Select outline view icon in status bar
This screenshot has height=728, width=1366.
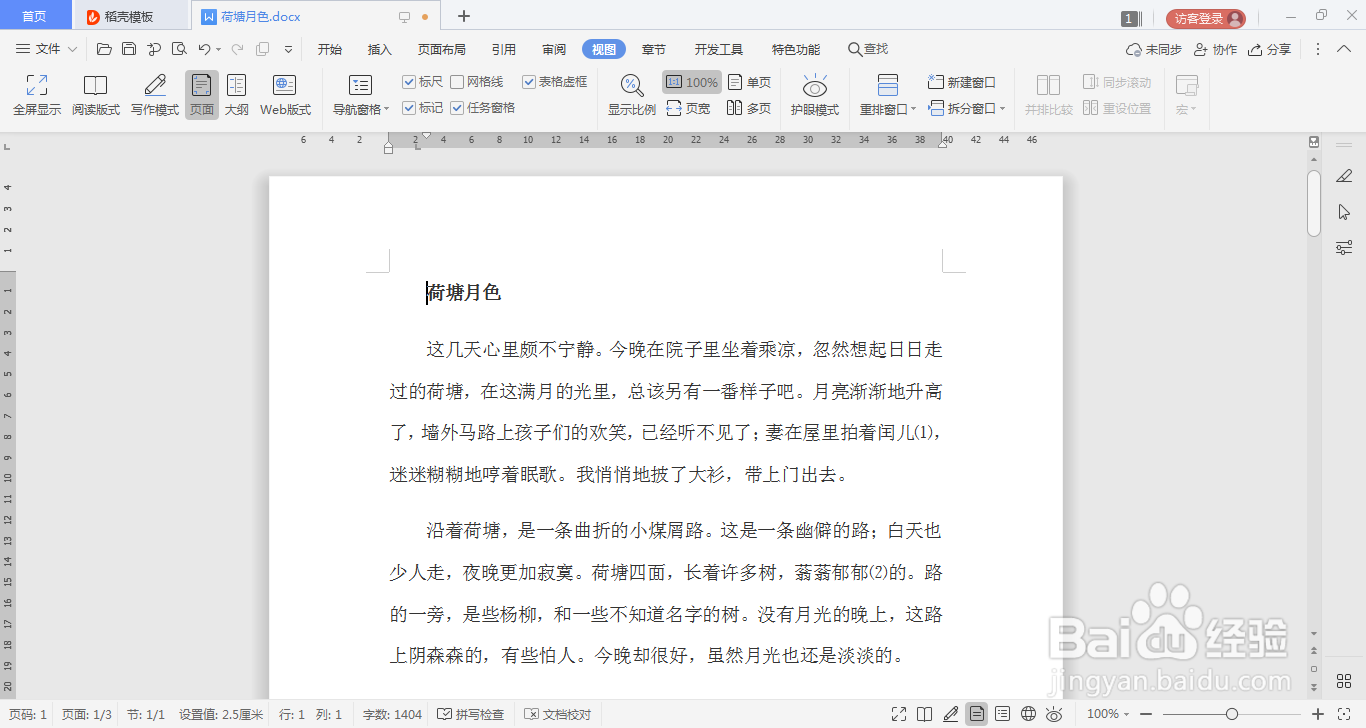coord(1003,714)
